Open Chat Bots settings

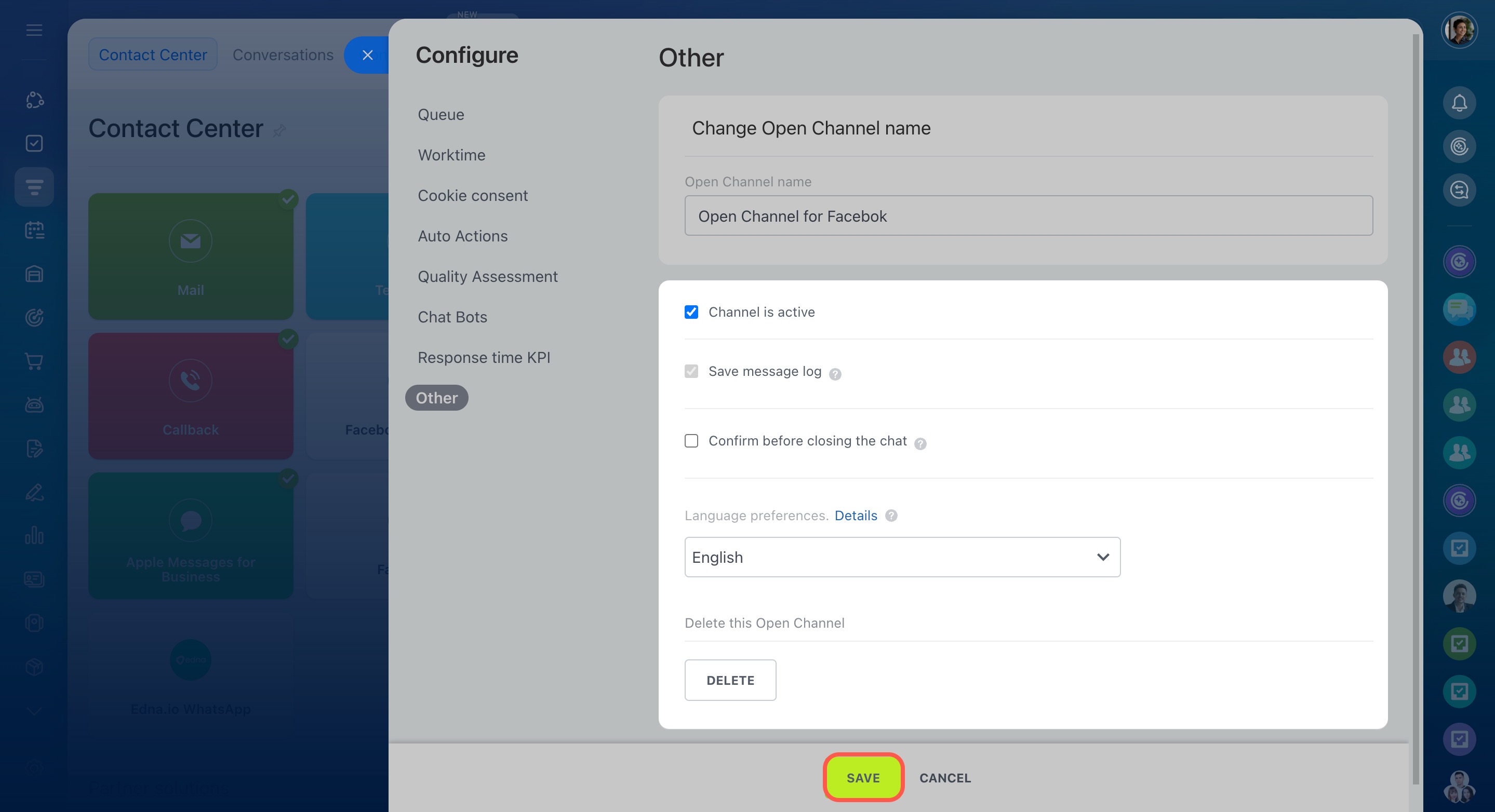pyautogui.click(x=452, y=317)
